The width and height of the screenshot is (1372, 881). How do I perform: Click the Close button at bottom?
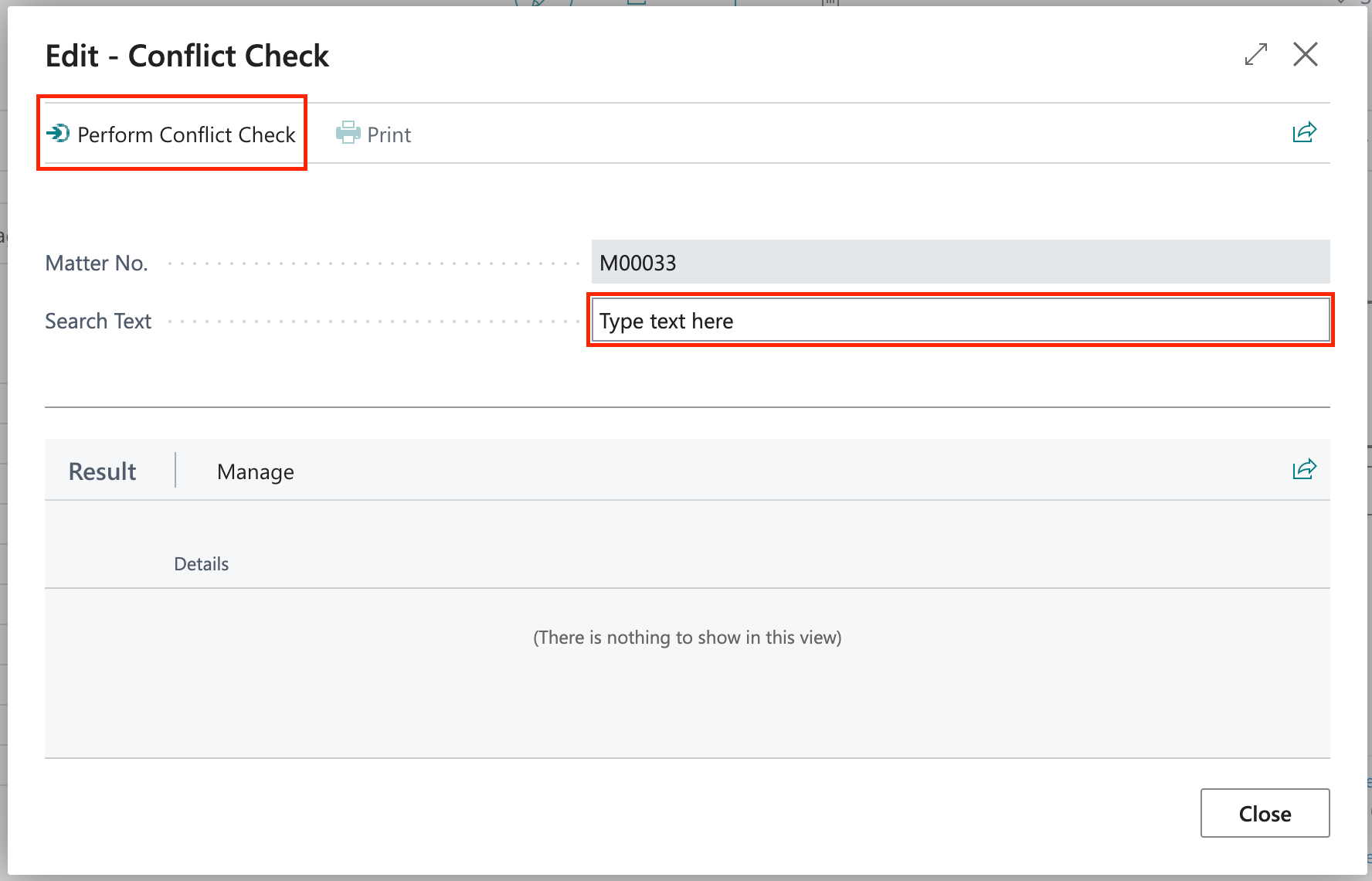(x=1265, y=813)
